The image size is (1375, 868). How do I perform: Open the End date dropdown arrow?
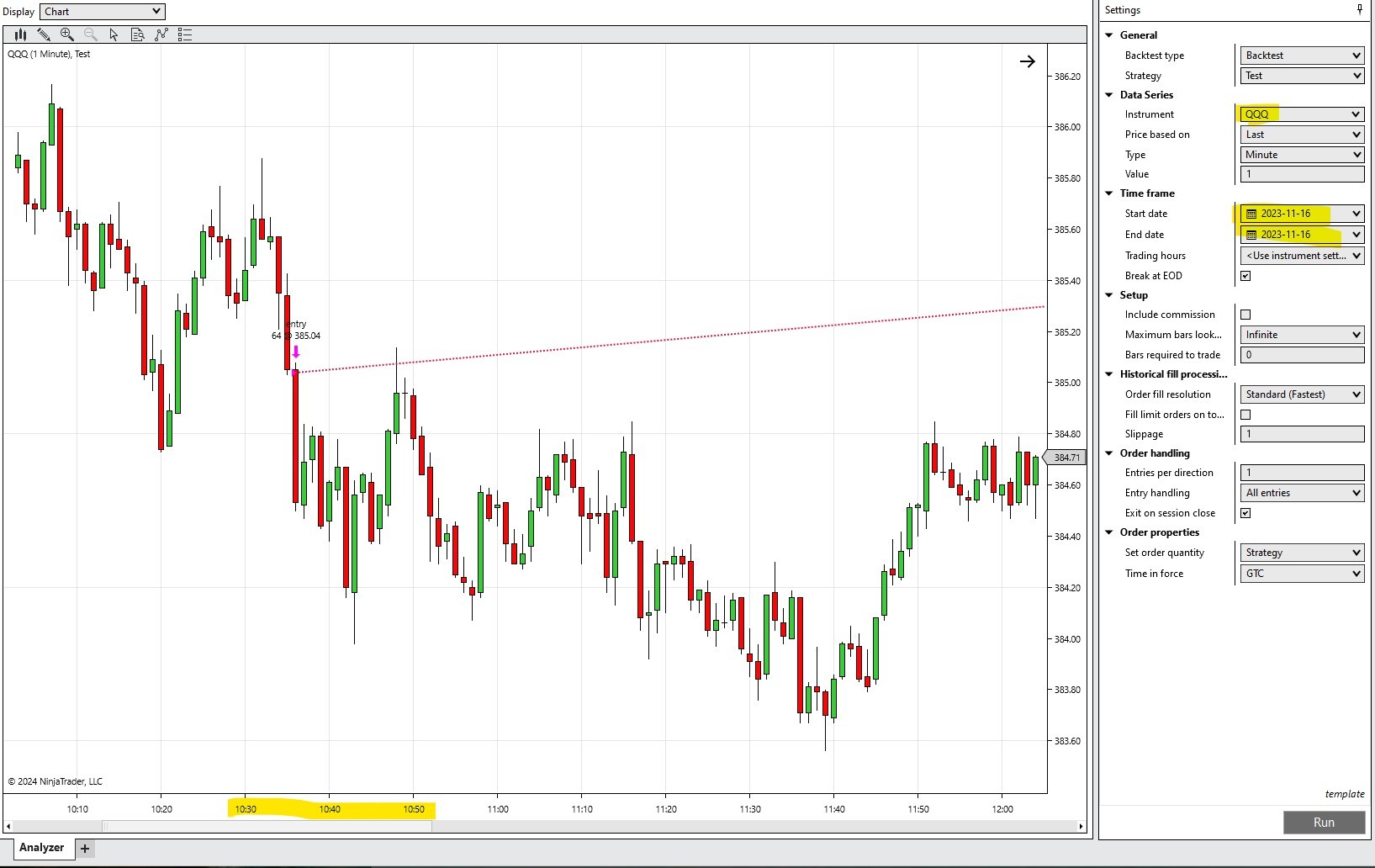(x=1356, y=235)
